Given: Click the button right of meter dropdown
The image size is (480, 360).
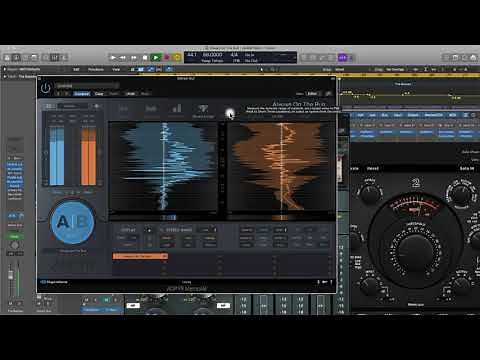Looking at the screenshot, I should [x=96, y=106].
